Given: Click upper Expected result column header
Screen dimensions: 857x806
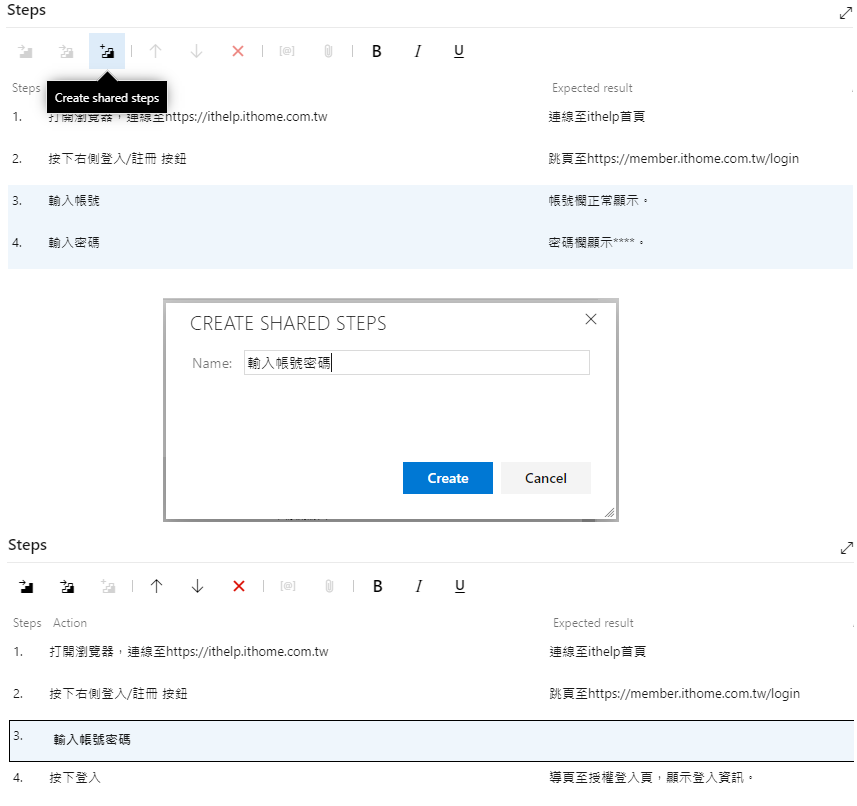Looking at the screenshot, I should pos(592,88).
